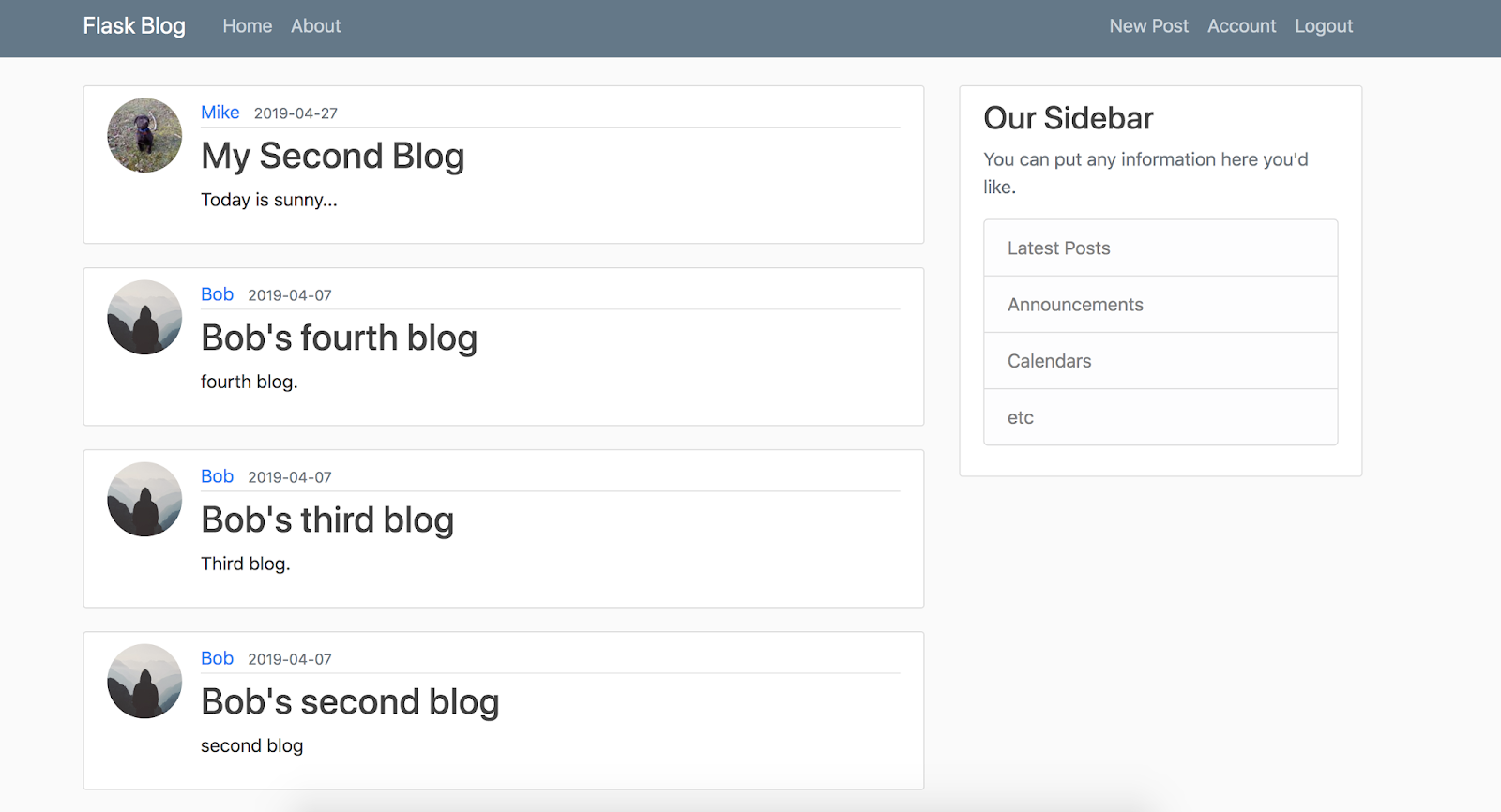The image size is (1501, 812).
Task: Go to the Home page
Action: [x=248, y=26]
